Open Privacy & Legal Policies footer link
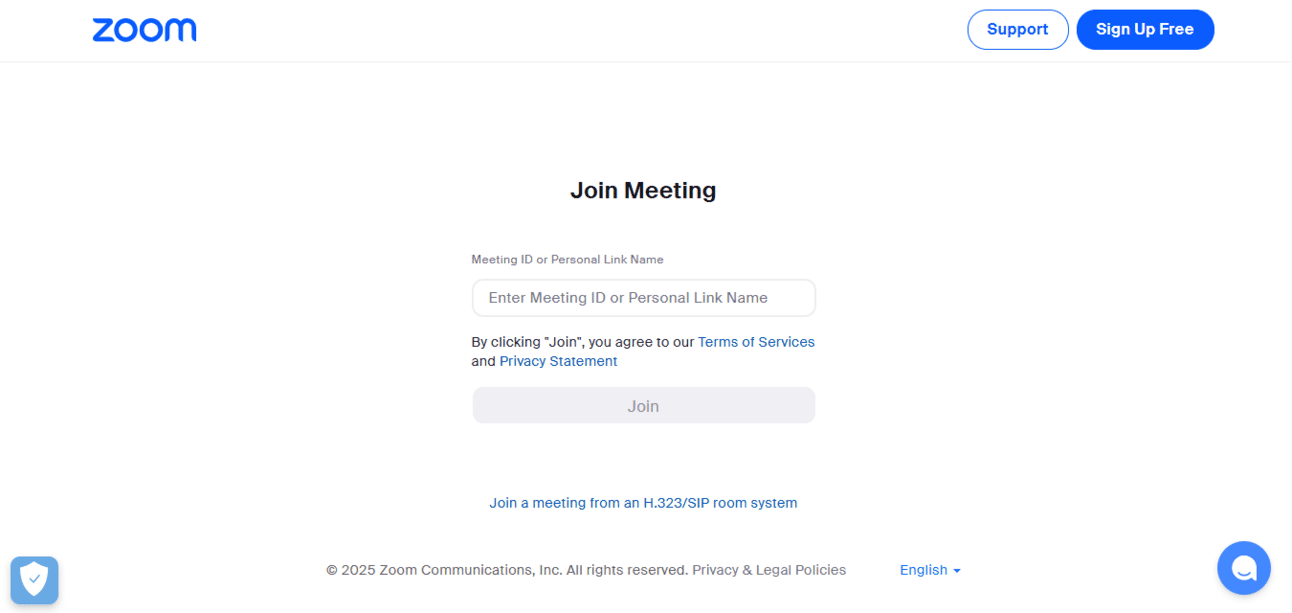 pyautogui.click(x=769, y=570)
